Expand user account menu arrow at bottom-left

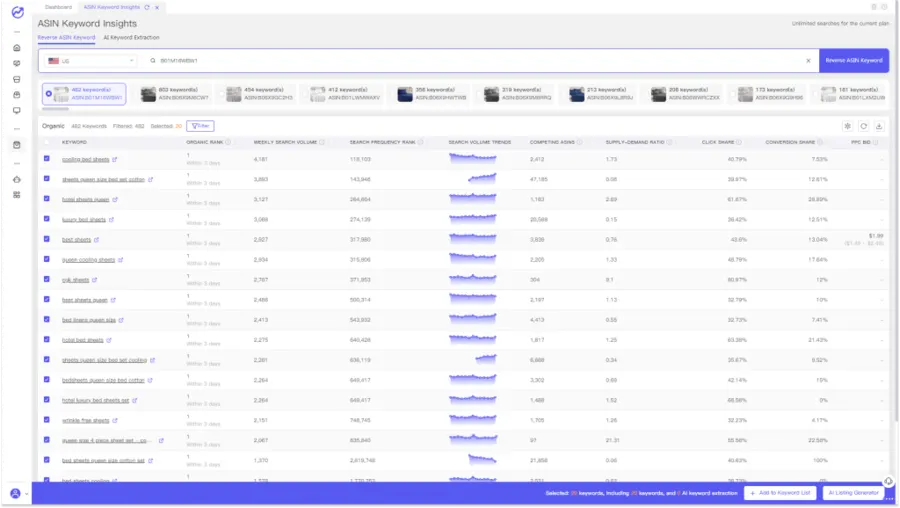26,494
